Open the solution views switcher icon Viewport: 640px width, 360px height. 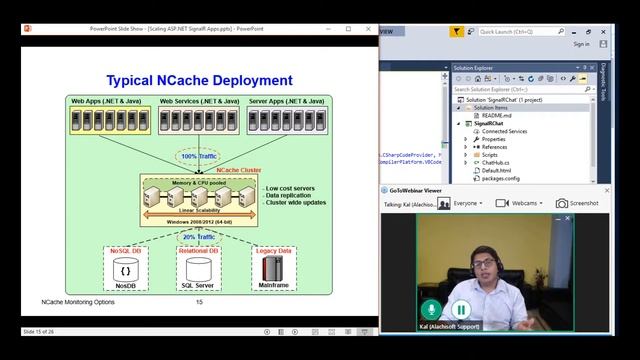[x=488, y=79]
